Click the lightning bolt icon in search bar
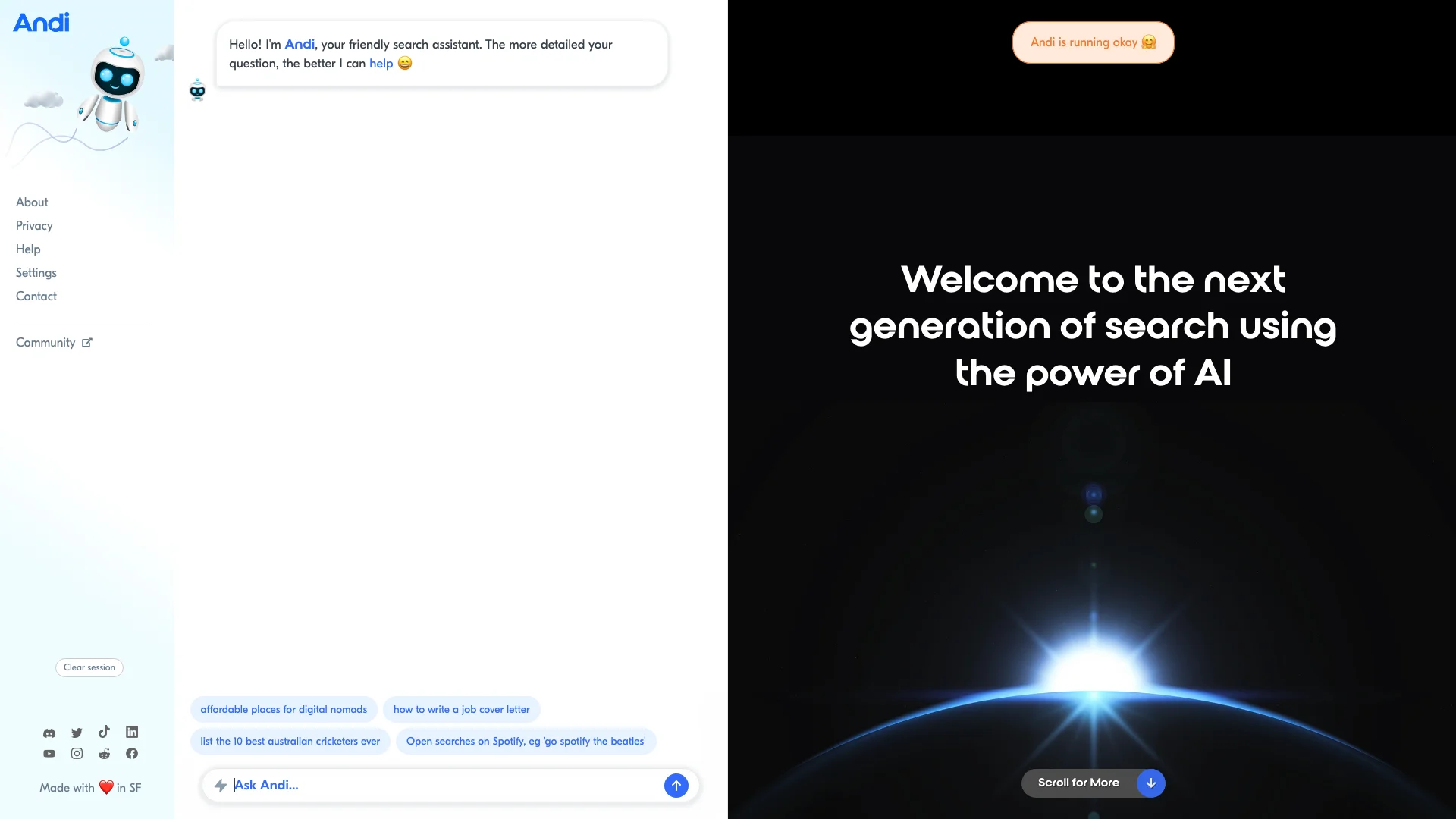Image resolution: width=1456 pixels, height=819 pixels. 221,786
